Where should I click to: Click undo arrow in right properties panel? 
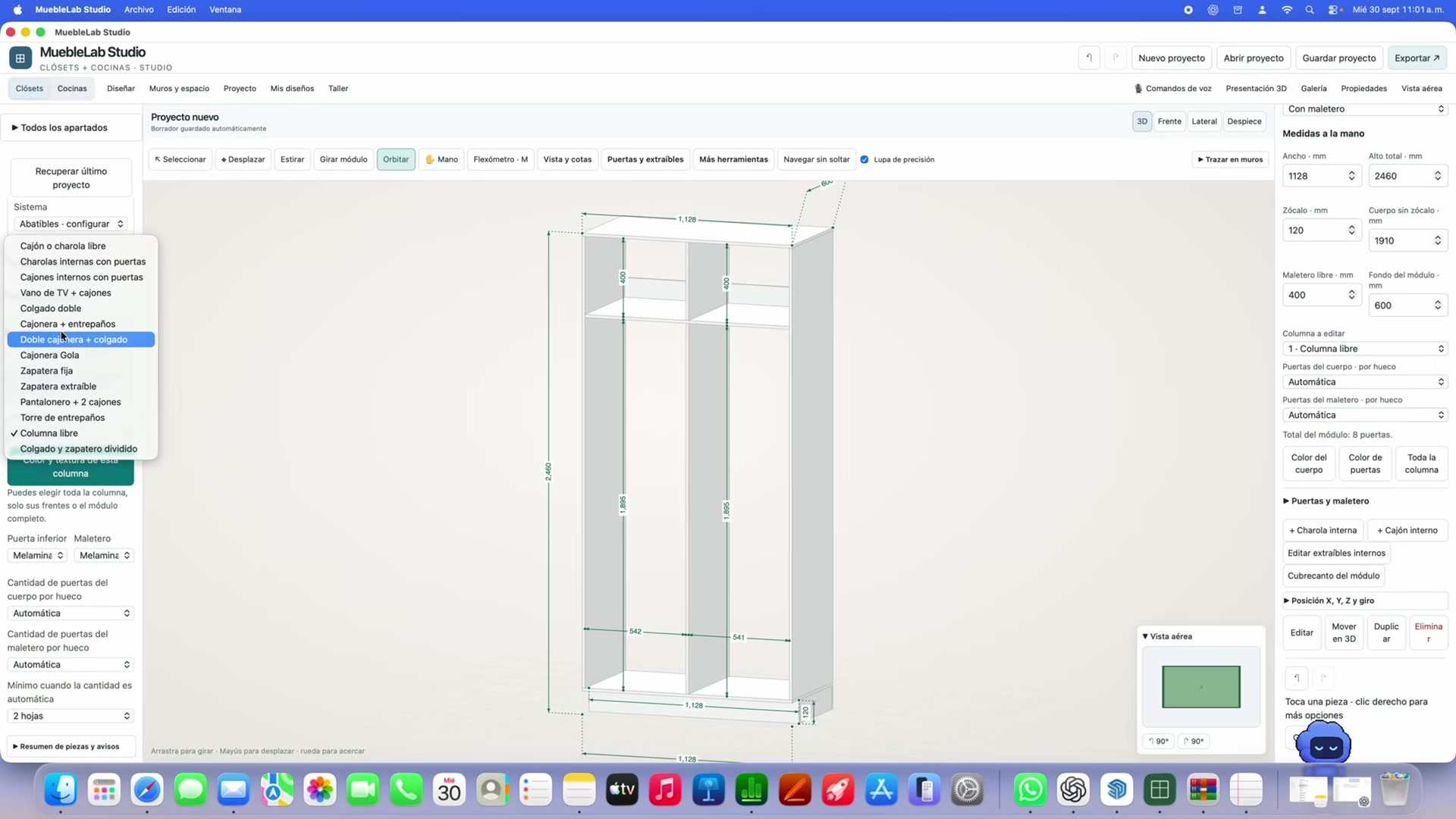tap(1297, 678)
